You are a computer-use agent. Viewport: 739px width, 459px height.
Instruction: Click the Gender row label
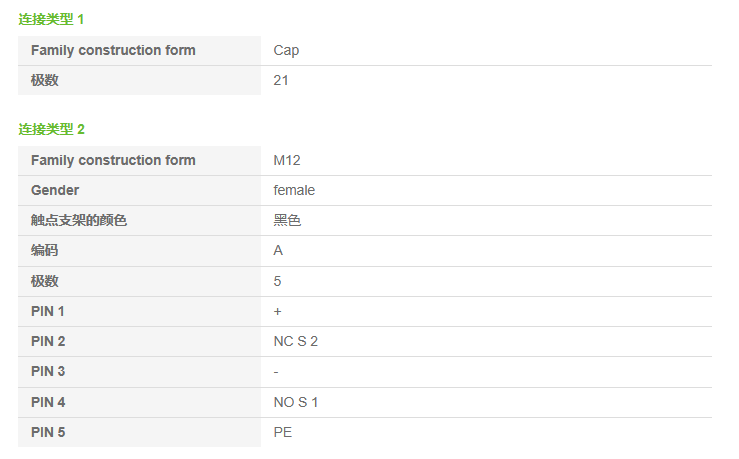point(55,190)
